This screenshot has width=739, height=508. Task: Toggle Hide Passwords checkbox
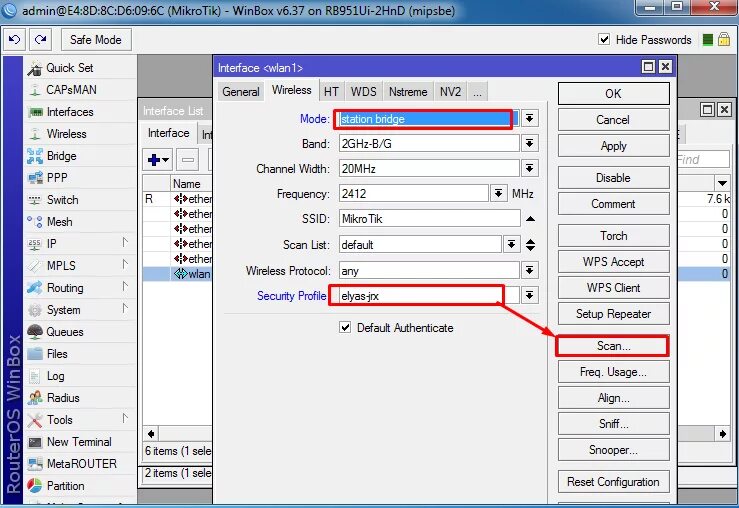pyautogui.click(x=604, y=39)
